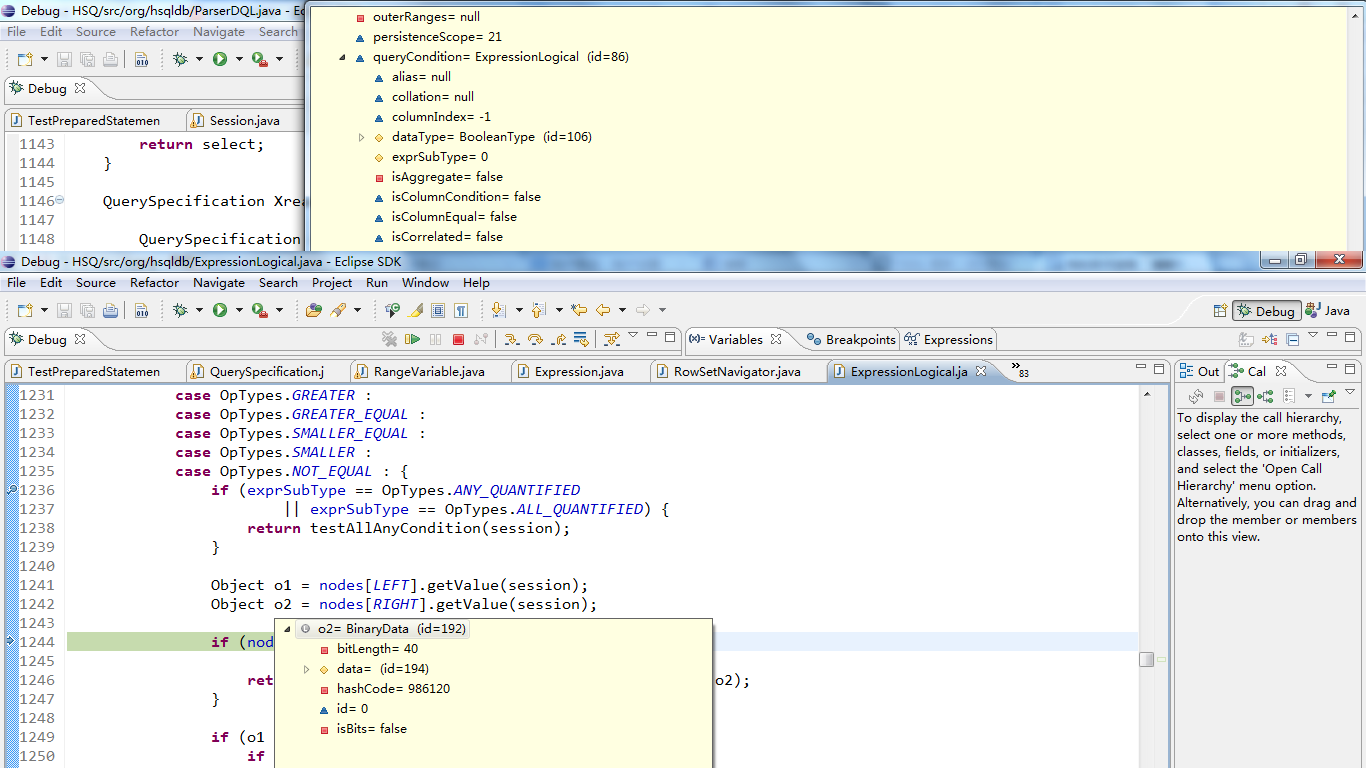Screen dimensions: 1366x768
Task: Click Refresh in the Call Hierarchy toolbar
Action: [x=1196, y=396]
